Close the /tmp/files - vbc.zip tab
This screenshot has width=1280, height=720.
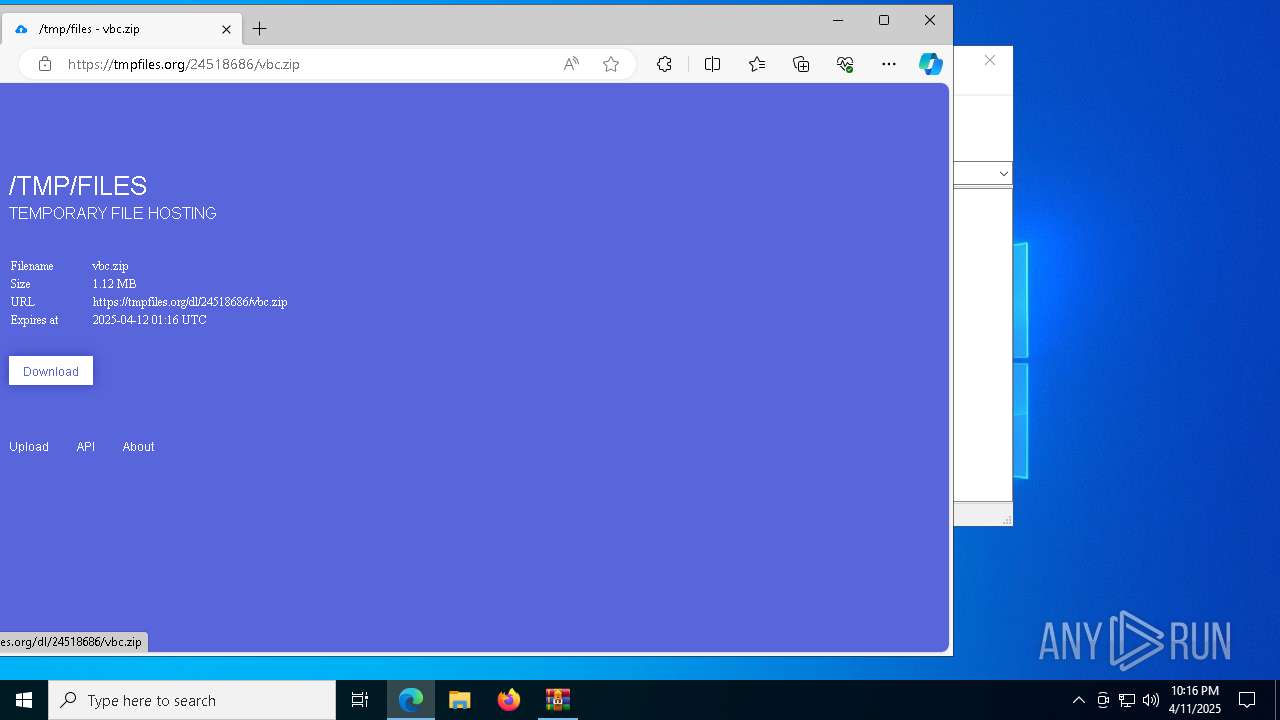pos(226,29)
